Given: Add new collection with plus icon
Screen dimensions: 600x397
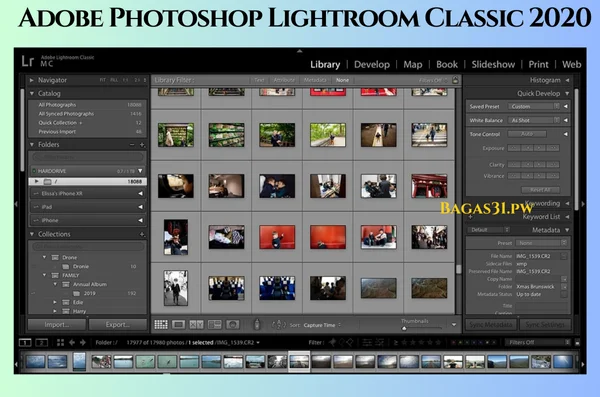Looking at the screenshot, I should (x=142, y=234).
